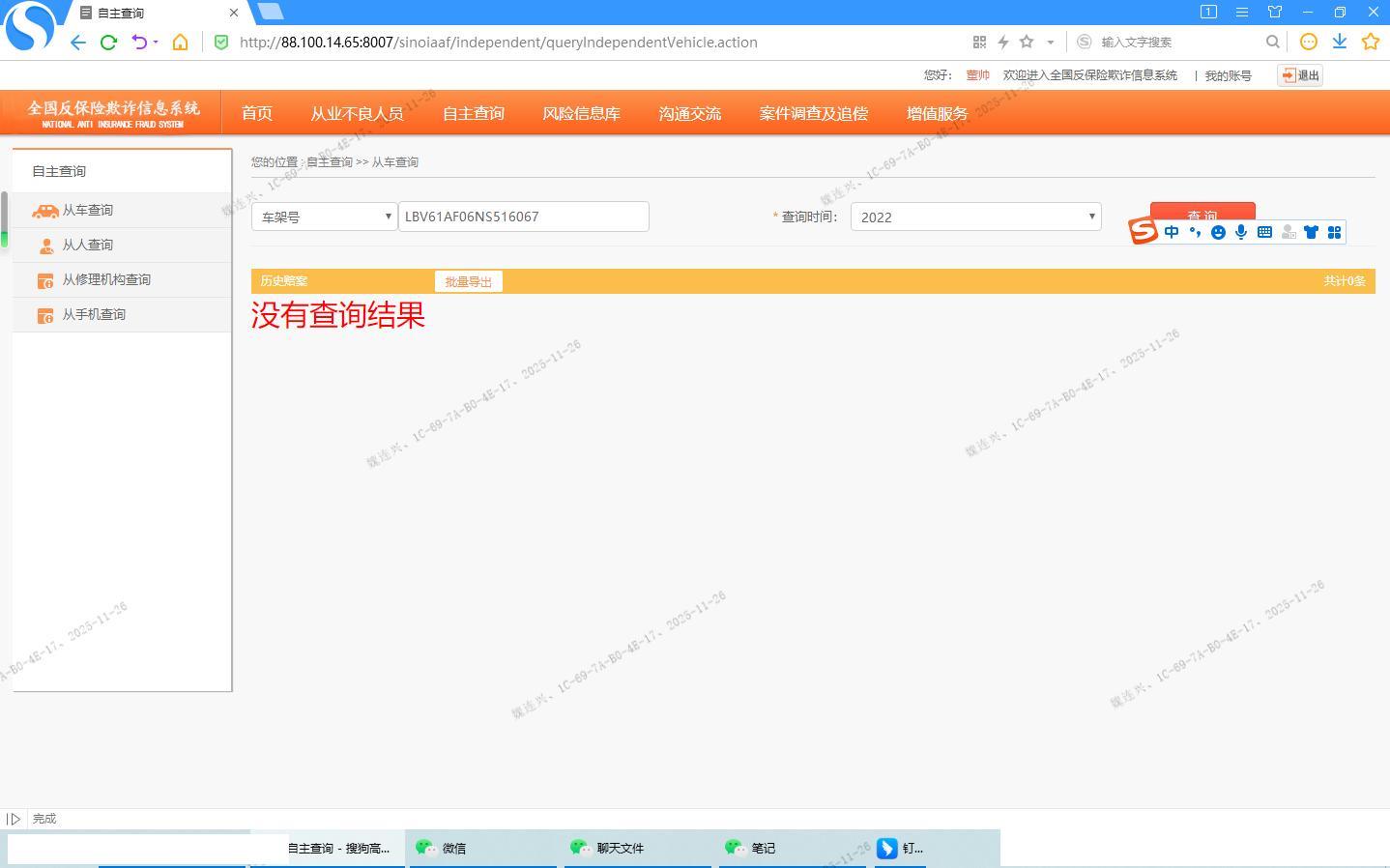Open the 案件调查及追偿 menu

tap(813, 113)
